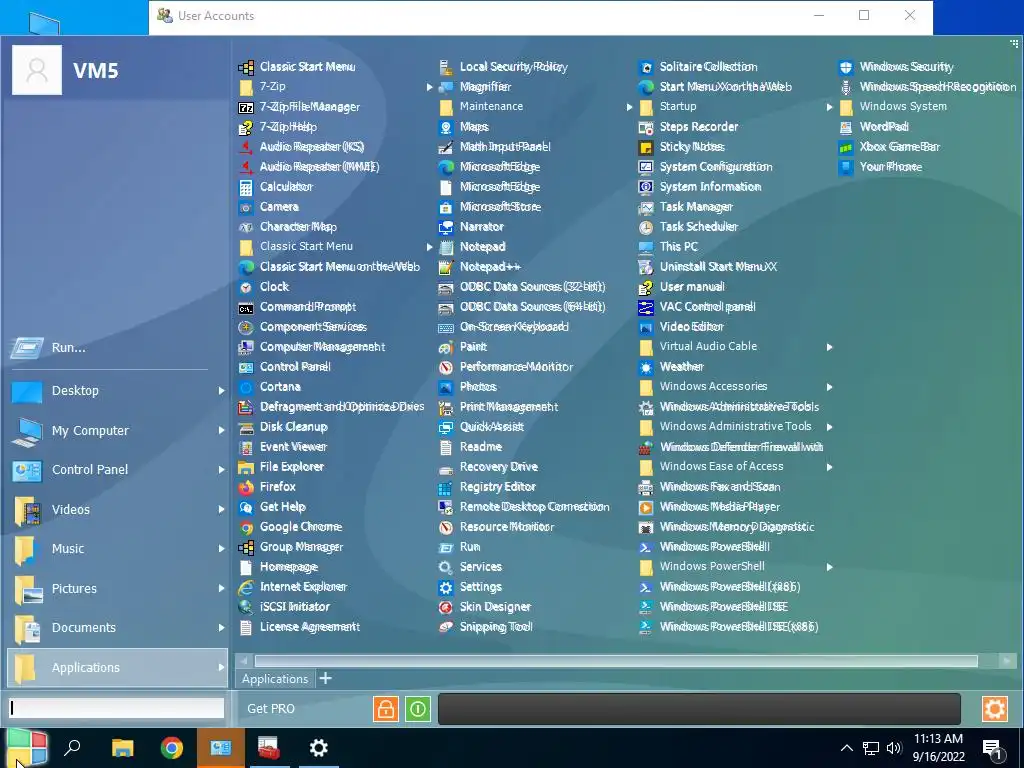Open Start Menu X options gear

tap(995, 709)
